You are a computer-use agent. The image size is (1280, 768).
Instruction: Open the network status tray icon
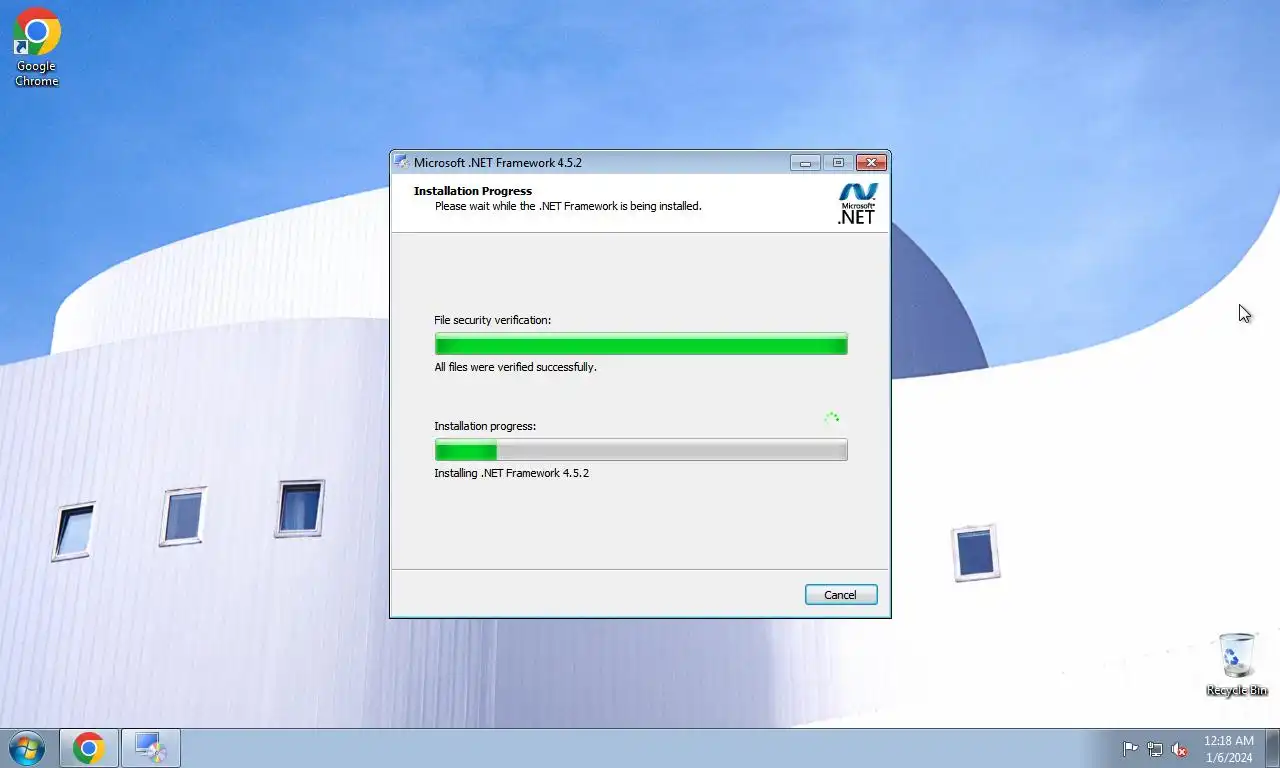tap(1155, 749)
